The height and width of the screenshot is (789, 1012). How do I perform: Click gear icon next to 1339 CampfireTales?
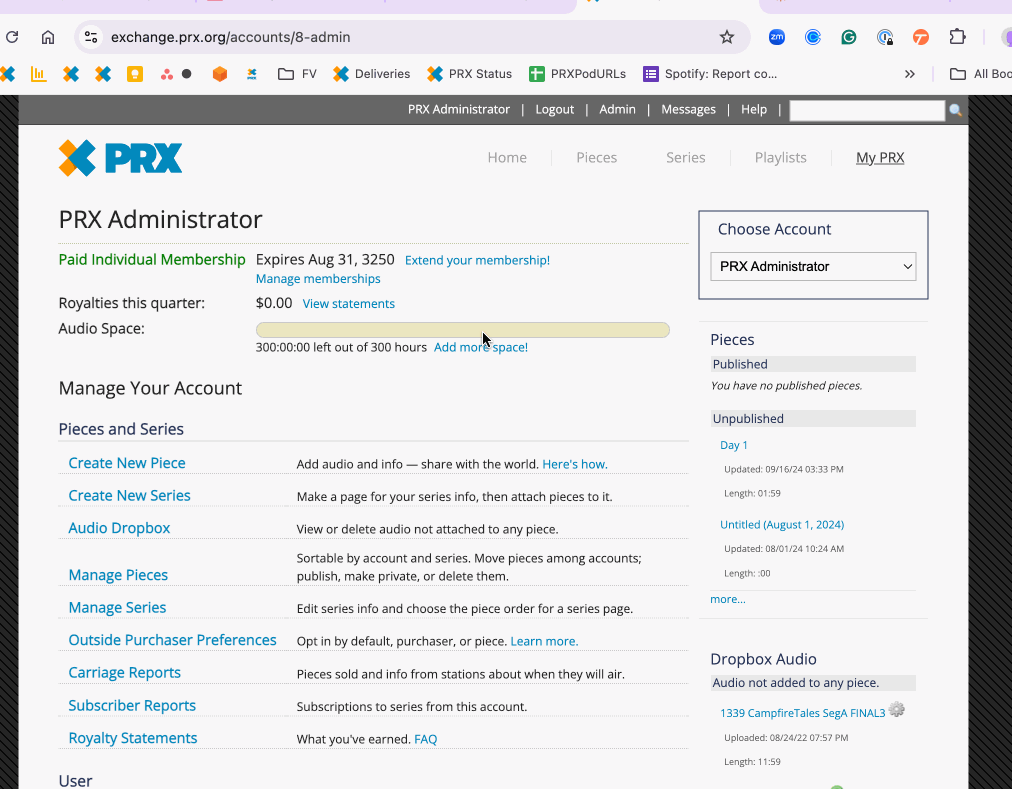(896, 710)
